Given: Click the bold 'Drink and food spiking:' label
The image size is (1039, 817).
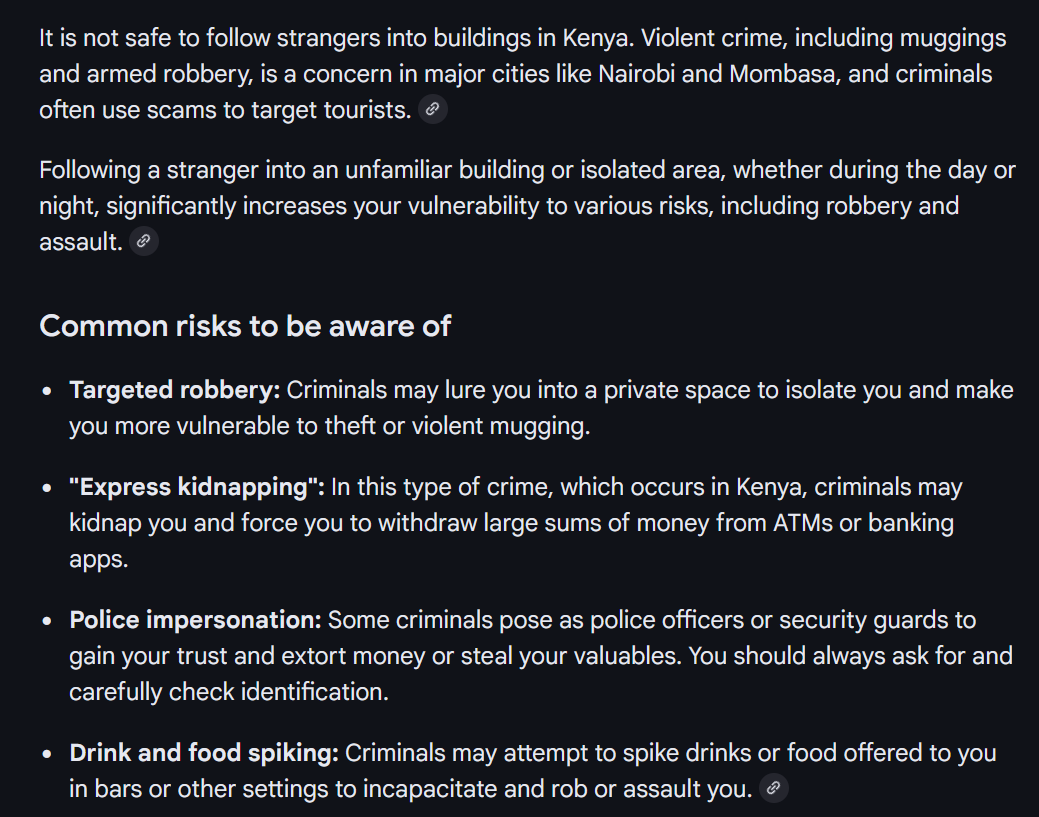Looking at the screenshot, I should (x=204, y=753).
